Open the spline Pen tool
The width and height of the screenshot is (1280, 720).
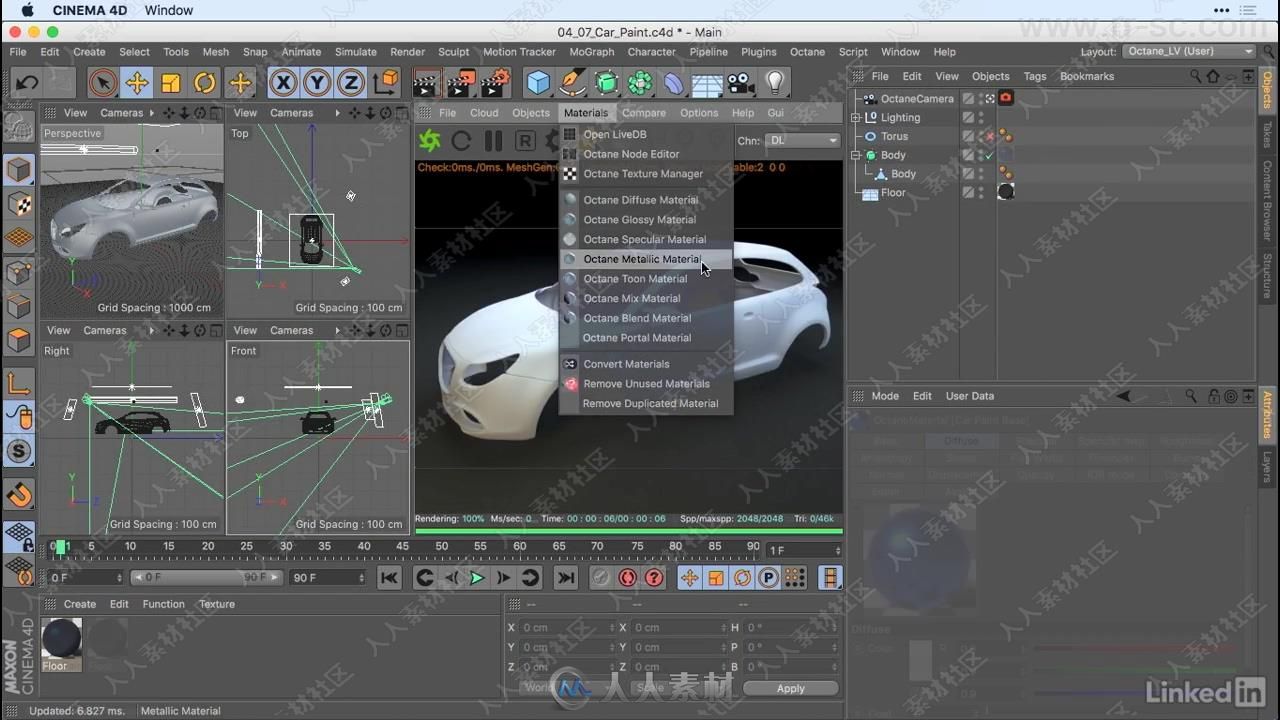573,83
